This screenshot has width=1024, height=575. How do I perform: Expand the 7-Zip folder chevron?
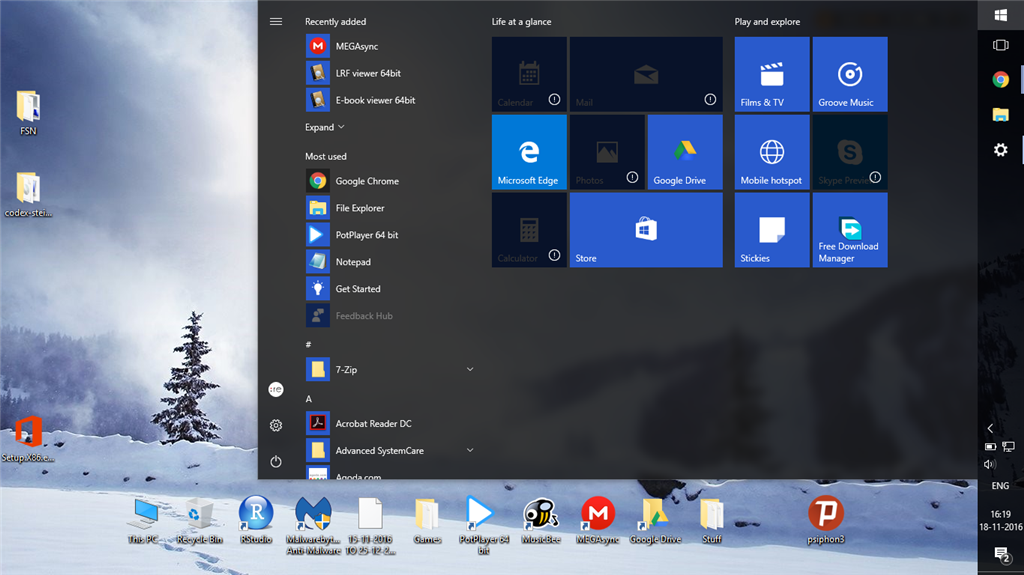tap(470, 369)
